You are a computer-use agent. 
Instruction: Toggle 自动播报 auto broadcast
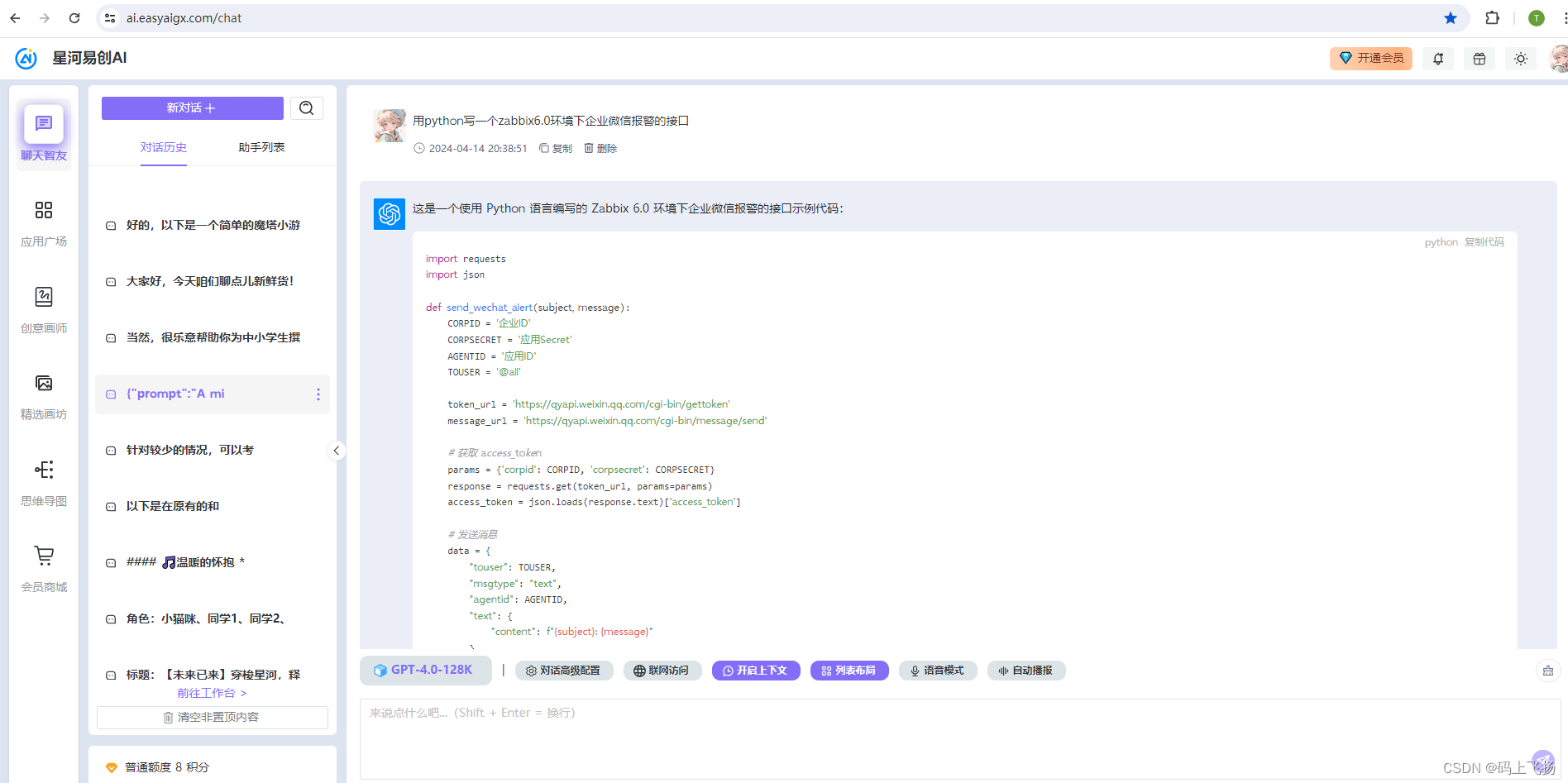(x=1026, y=671)
